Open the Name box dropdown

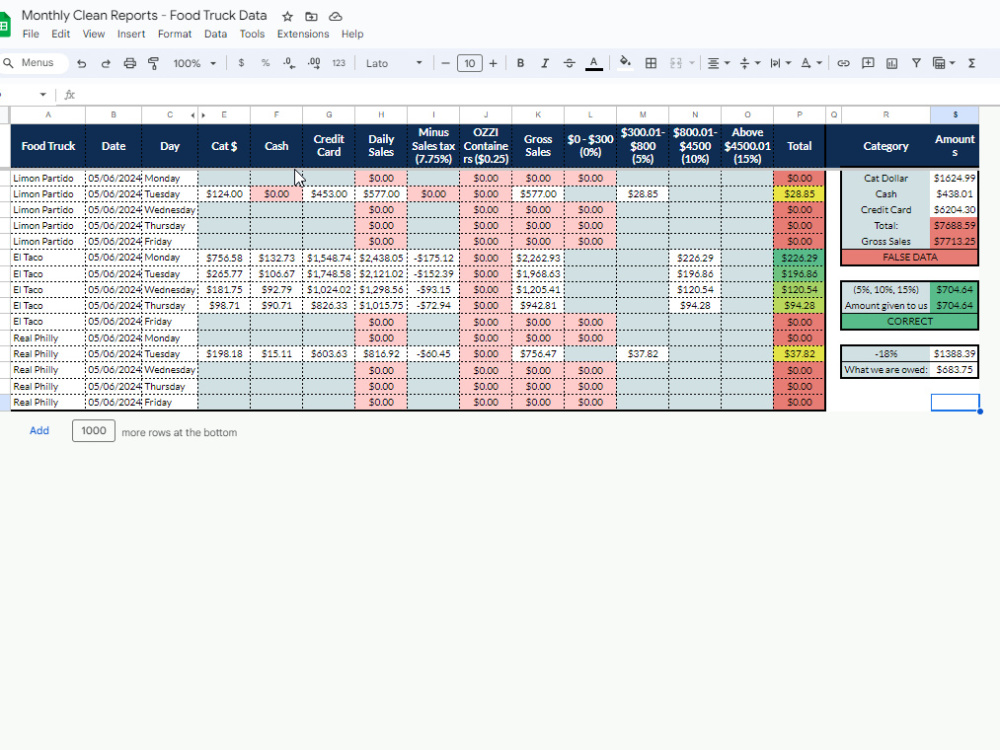pyautogui.click(x=43, y=94)
